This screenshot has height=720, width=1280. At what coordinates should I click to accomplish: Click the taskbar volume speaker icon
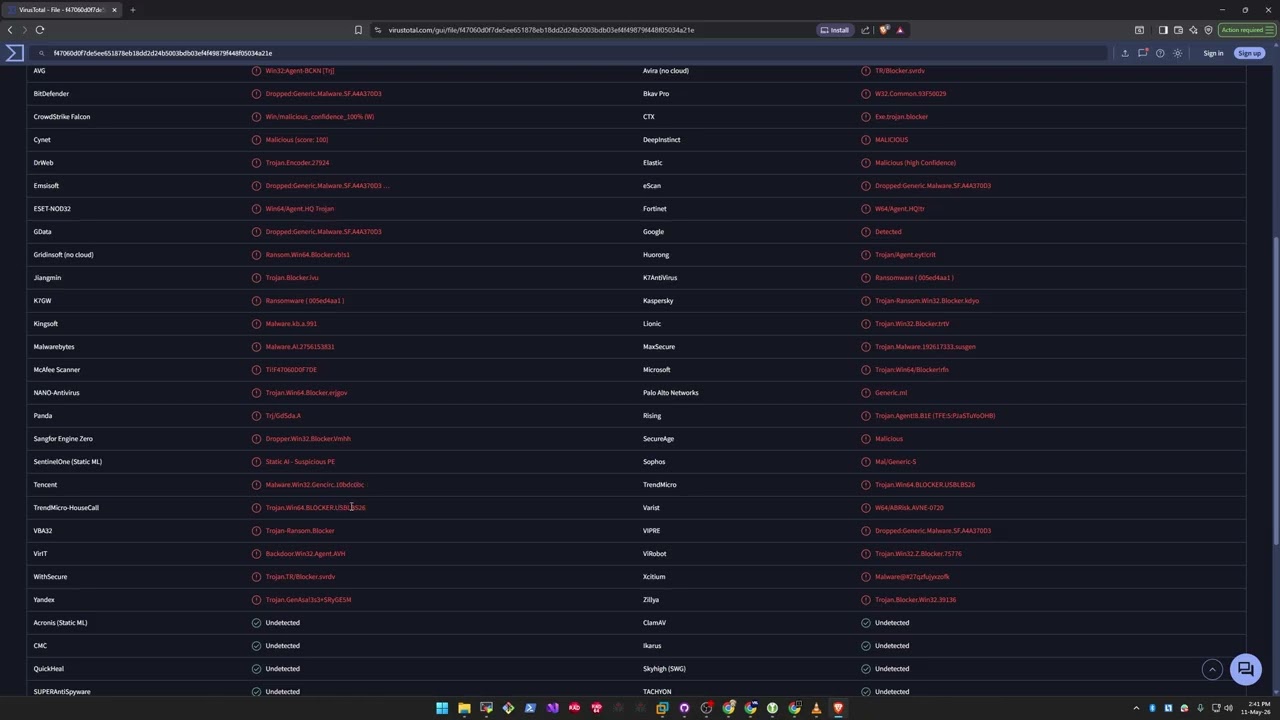(x=1228, y=708)
